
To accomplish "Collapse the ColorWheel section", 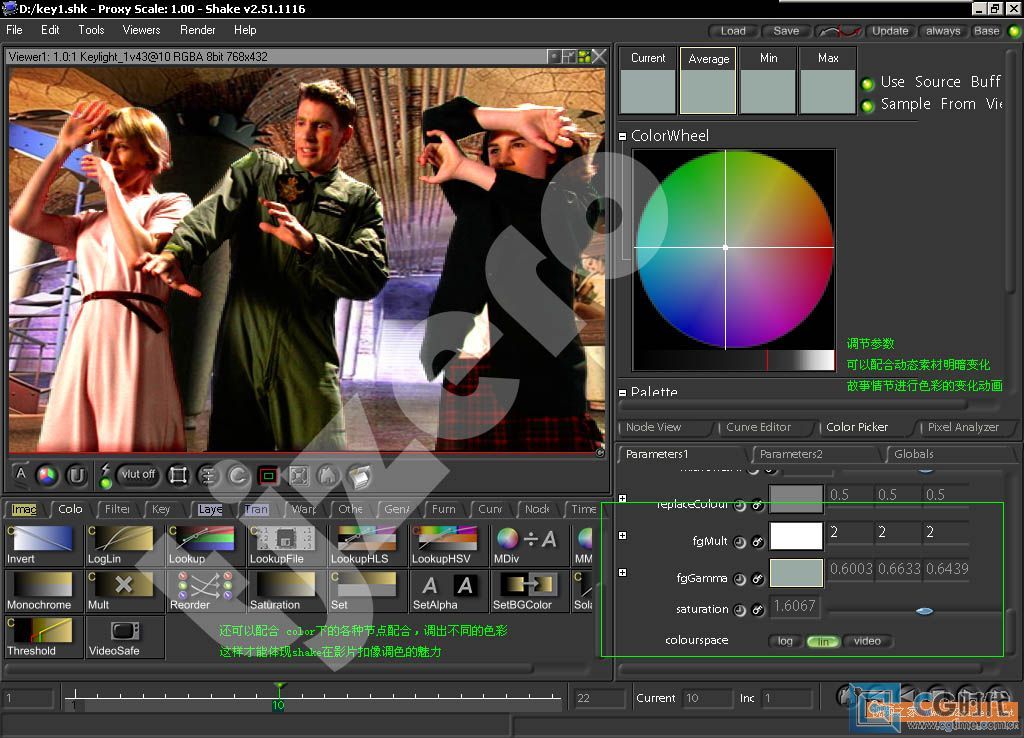I will tap(622, 136).
